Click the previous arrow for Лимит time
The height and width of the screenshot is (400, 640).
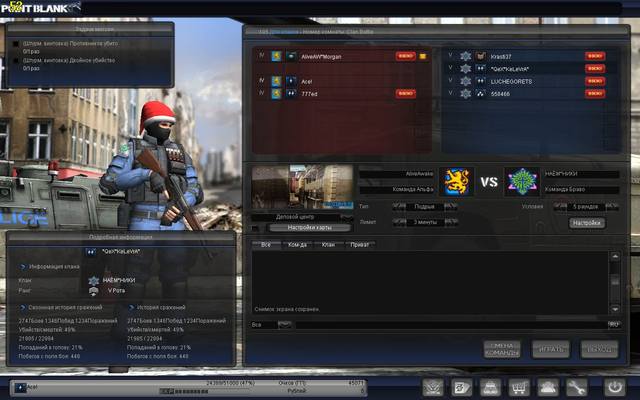(399, 222)
